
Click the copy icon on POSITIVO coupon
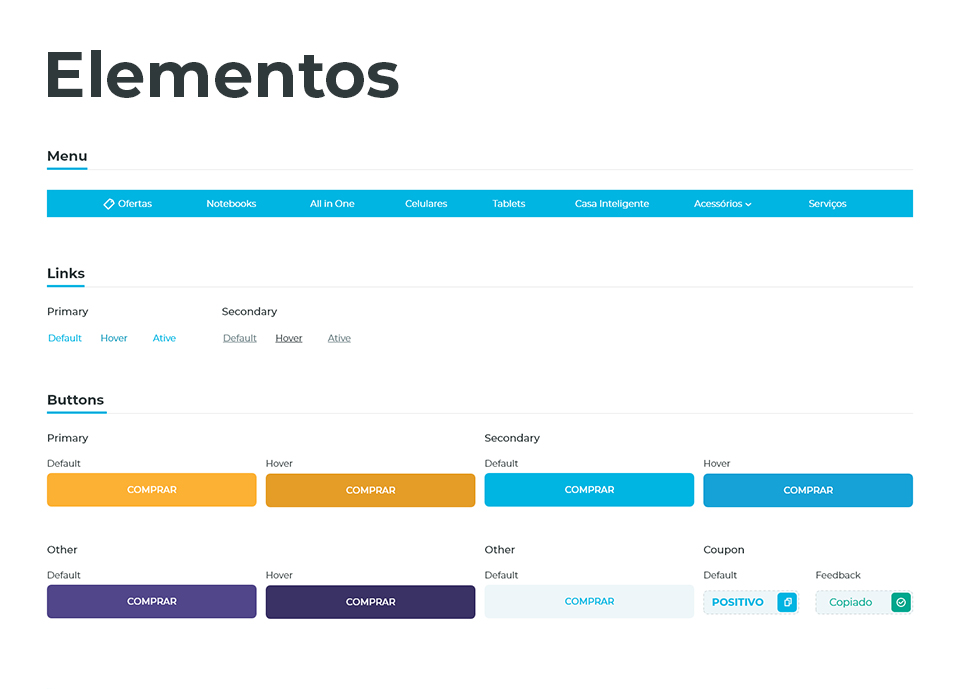(787, 602)
